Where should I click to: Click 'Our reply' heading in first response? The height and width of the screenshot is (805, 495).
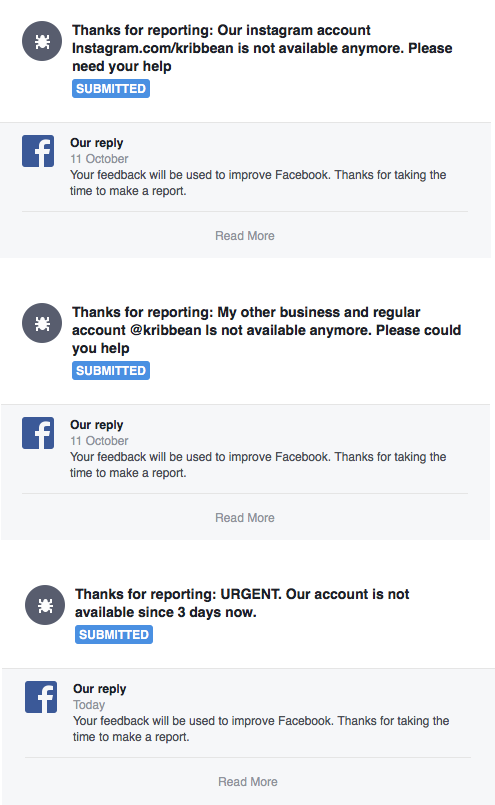point(97,143)
